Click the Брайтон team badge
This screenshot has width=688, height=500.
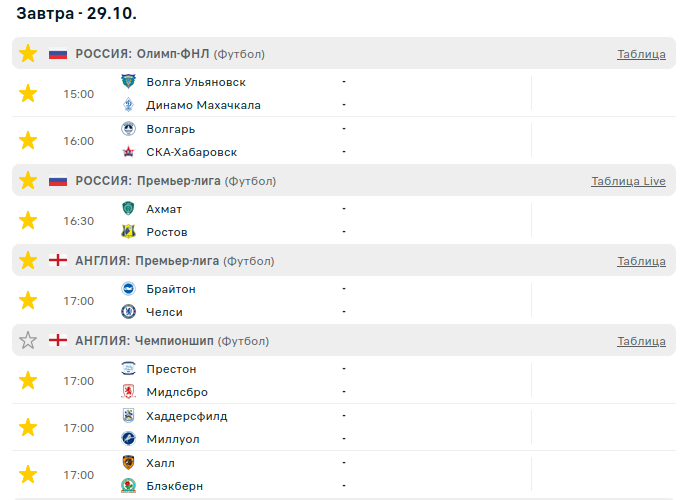pos(128,289)
